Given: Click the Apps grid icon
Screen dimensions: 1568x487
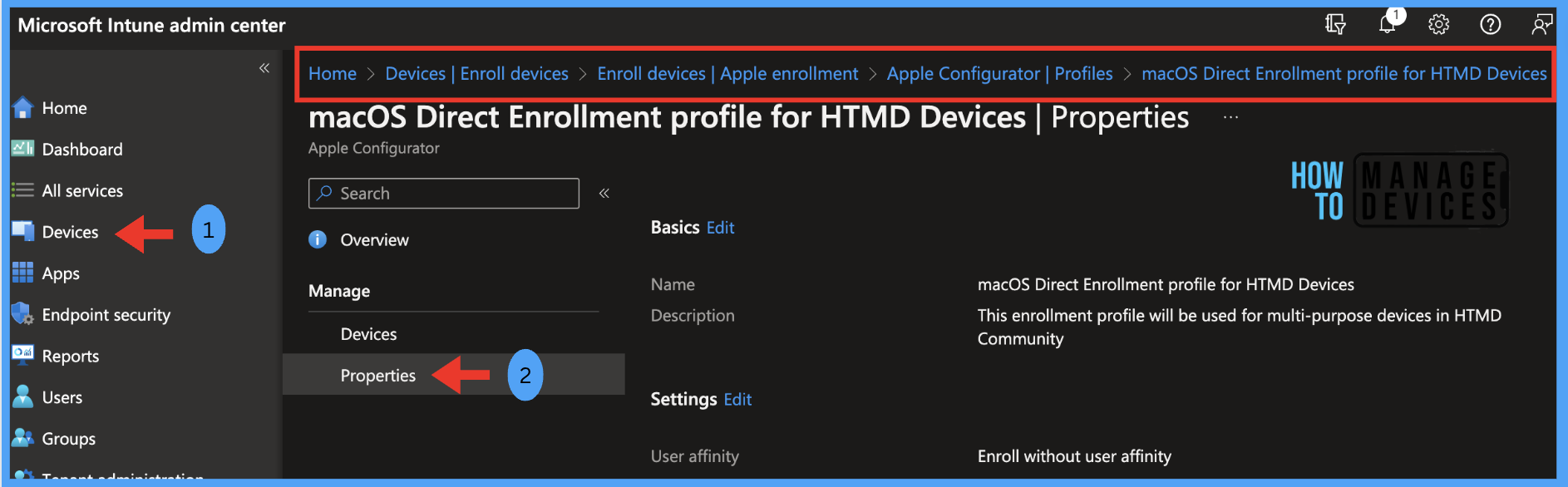Looking at the screenshot, I should coord(22,273).
